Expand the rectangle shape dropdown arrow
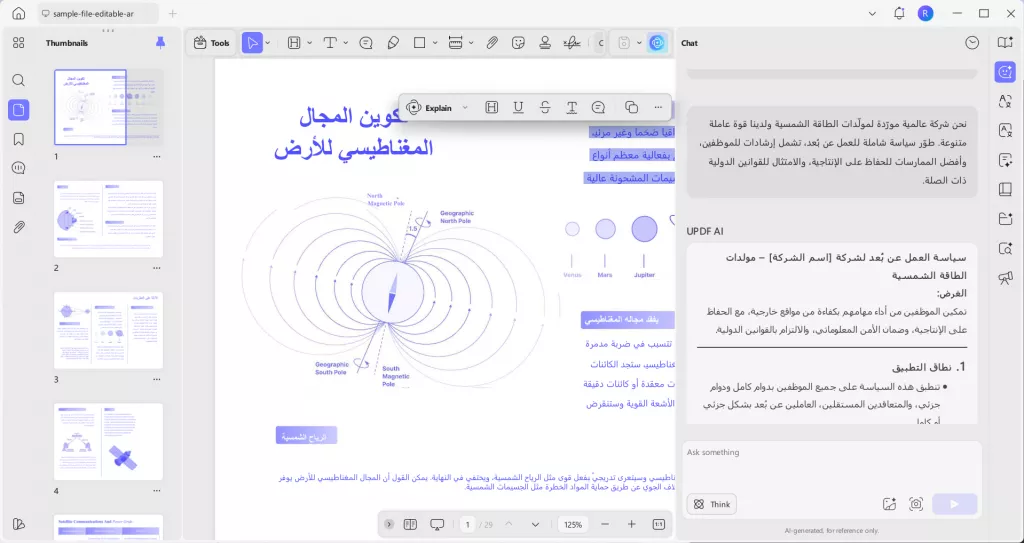 (x=435, y=43)
